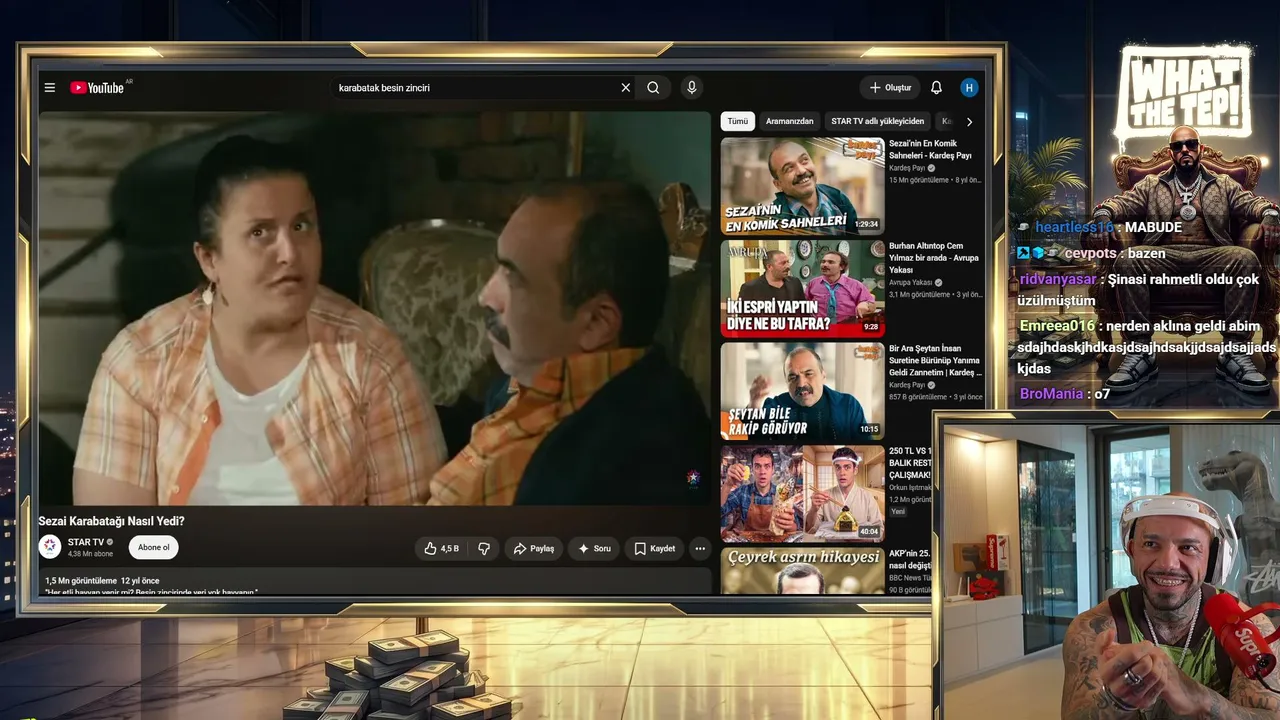Open the notifications bell
This screenshot has width=1280, height=720.
[936, 88]
